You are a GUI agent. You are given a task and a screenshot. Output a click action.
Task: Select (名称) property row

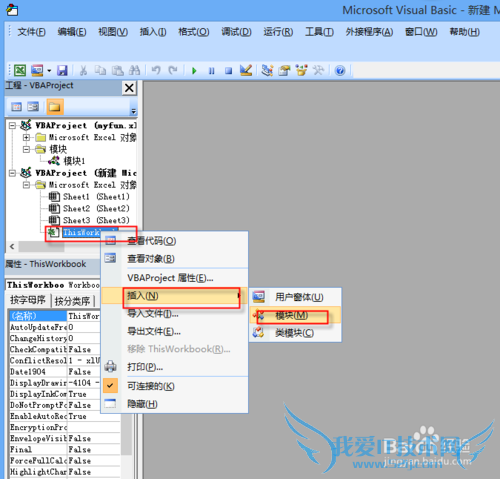[55, 316]
